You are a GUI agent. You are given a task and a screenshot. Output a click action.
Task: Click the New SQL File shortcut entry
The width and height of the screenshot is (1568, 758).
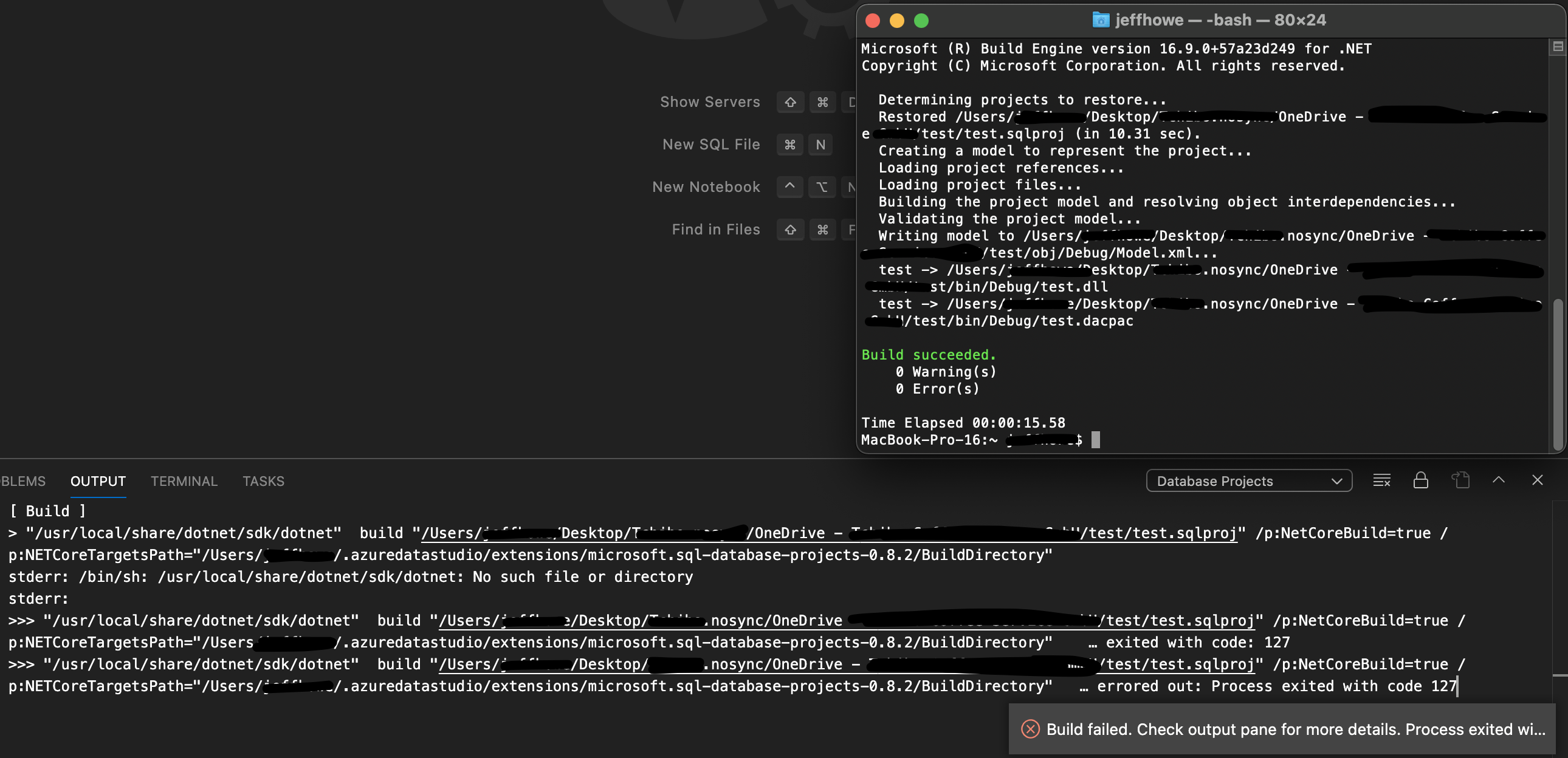click(x=711, y=144)
